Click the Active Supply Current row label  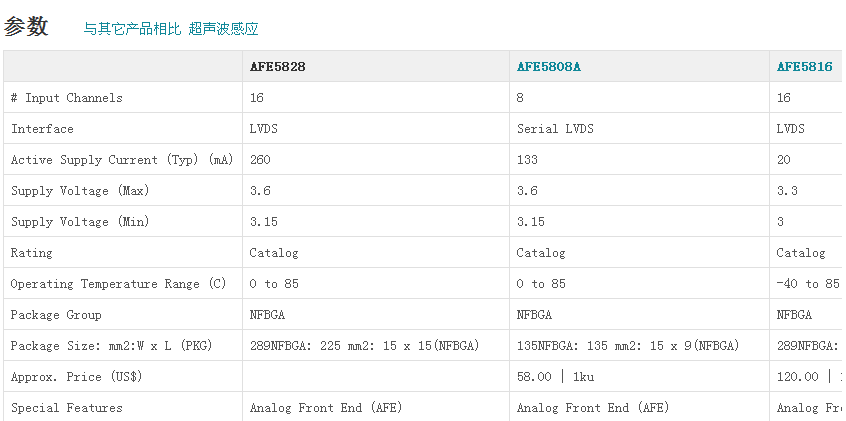point(121,160)
